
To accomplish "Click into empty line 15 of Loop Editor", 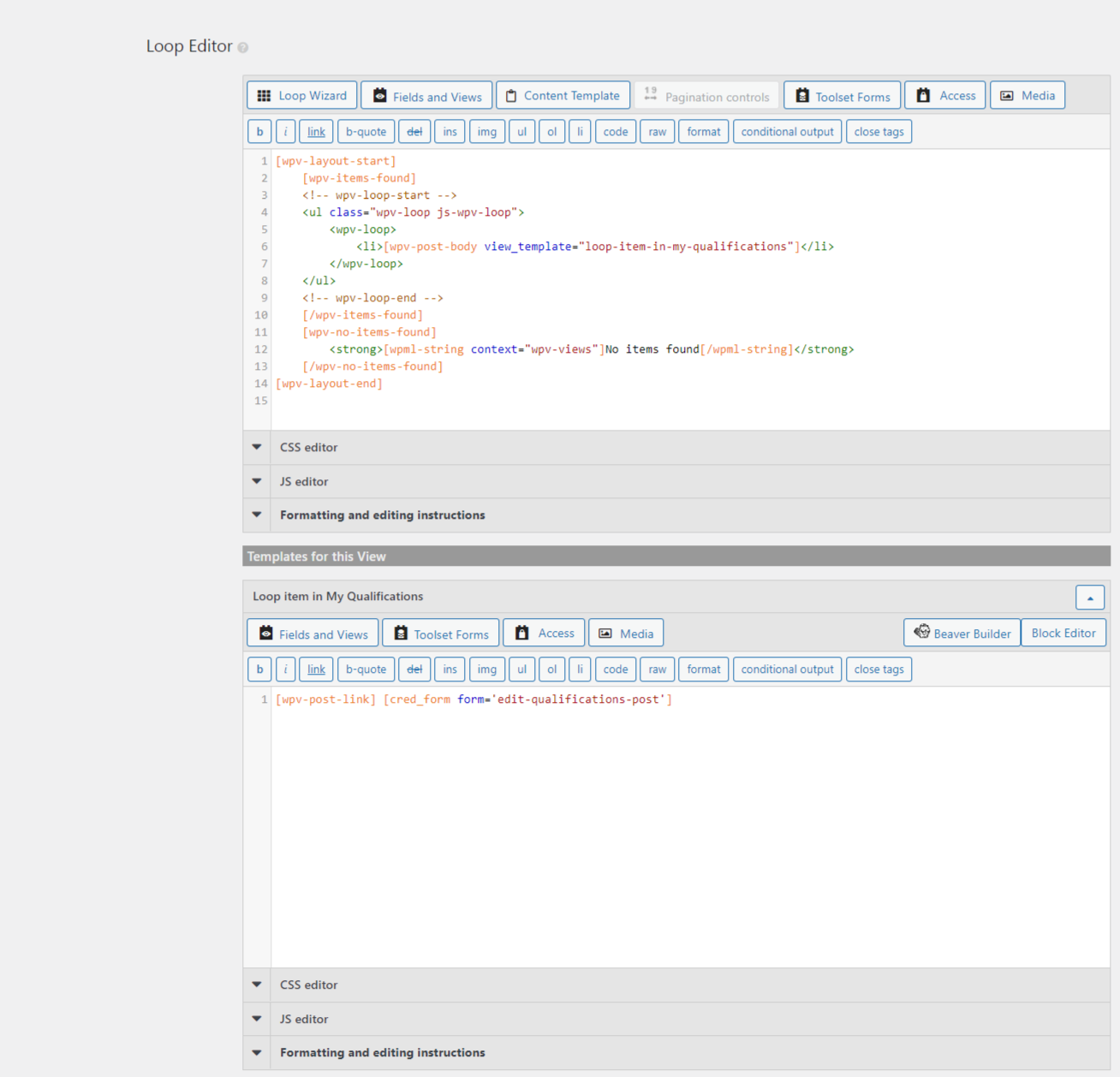I will tap(690, 401).
